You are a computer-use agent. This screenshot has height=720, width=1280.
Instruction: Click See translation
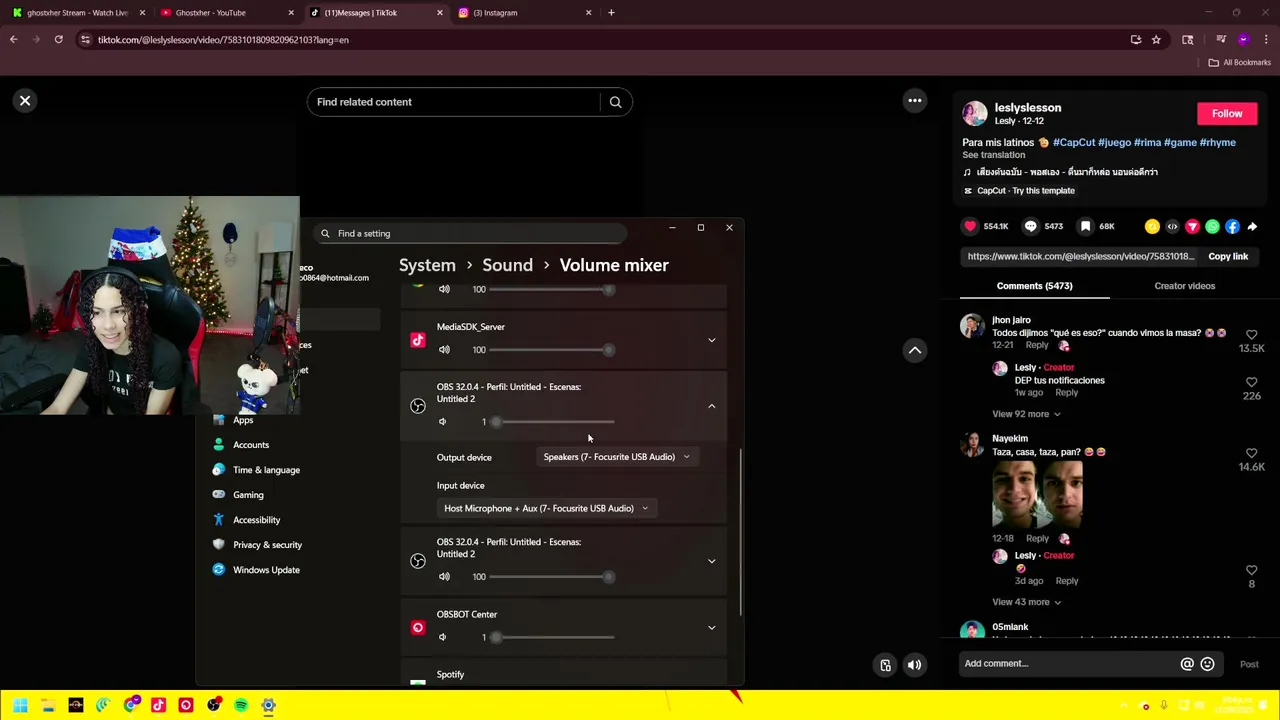[993, 155]
